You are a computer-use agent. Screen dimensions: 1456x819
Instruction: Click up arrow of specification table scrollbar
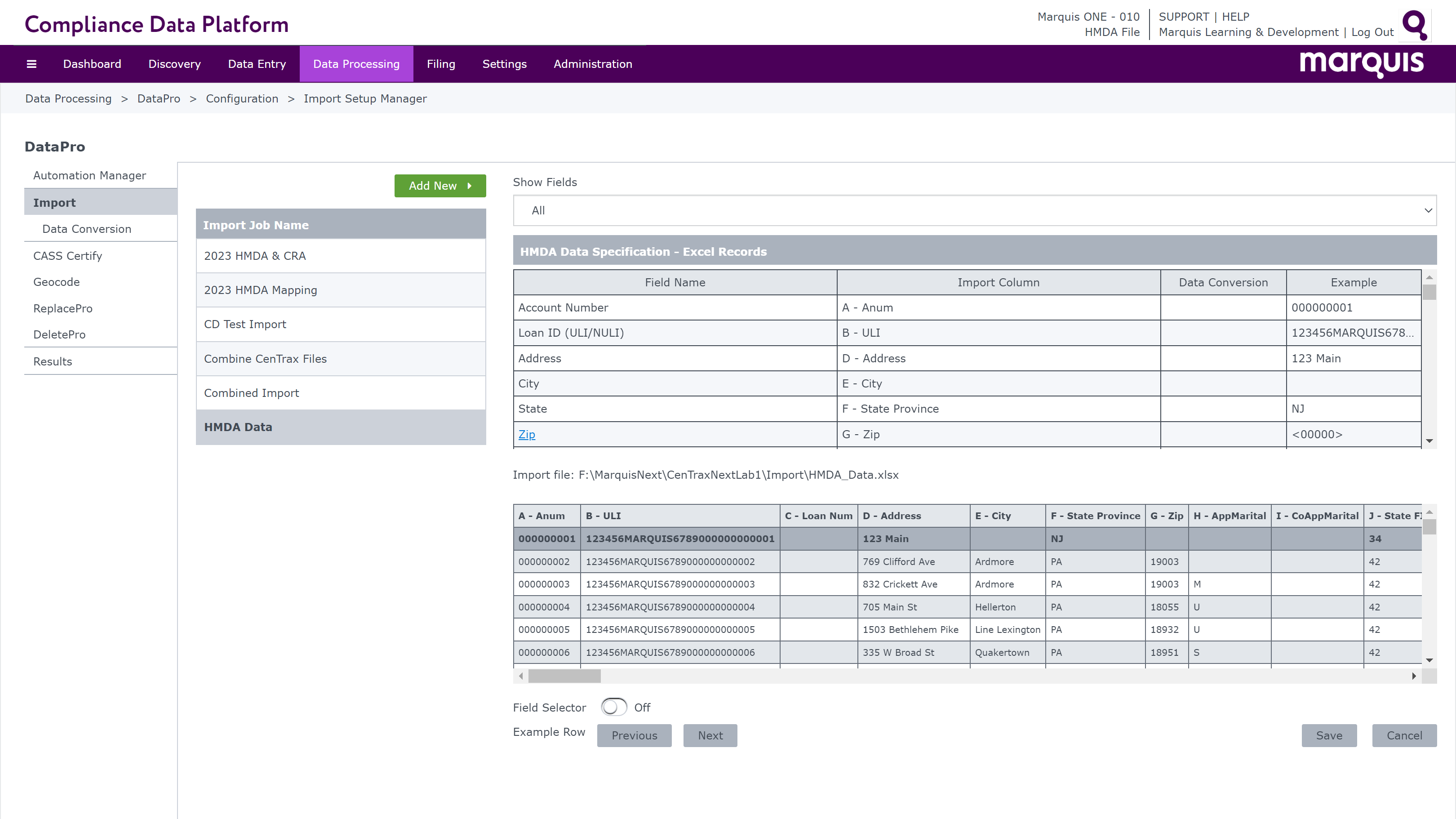(x=1429, y=277)
